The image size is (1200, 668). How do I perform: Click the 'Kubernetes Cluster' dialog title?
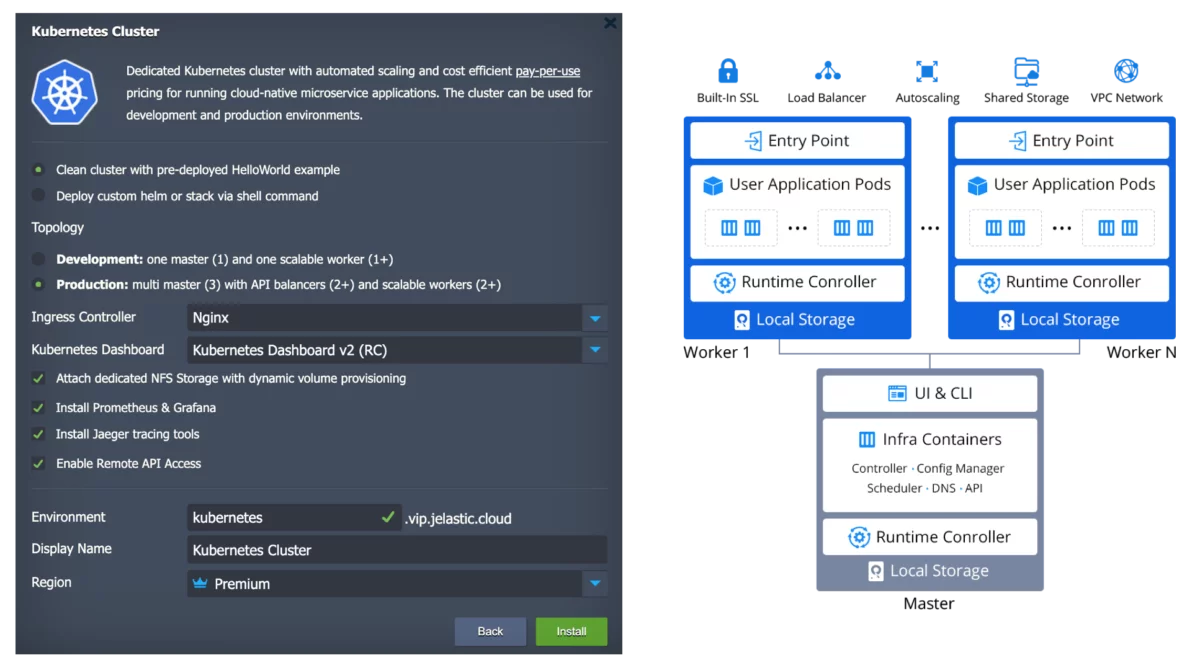(95, 31)
